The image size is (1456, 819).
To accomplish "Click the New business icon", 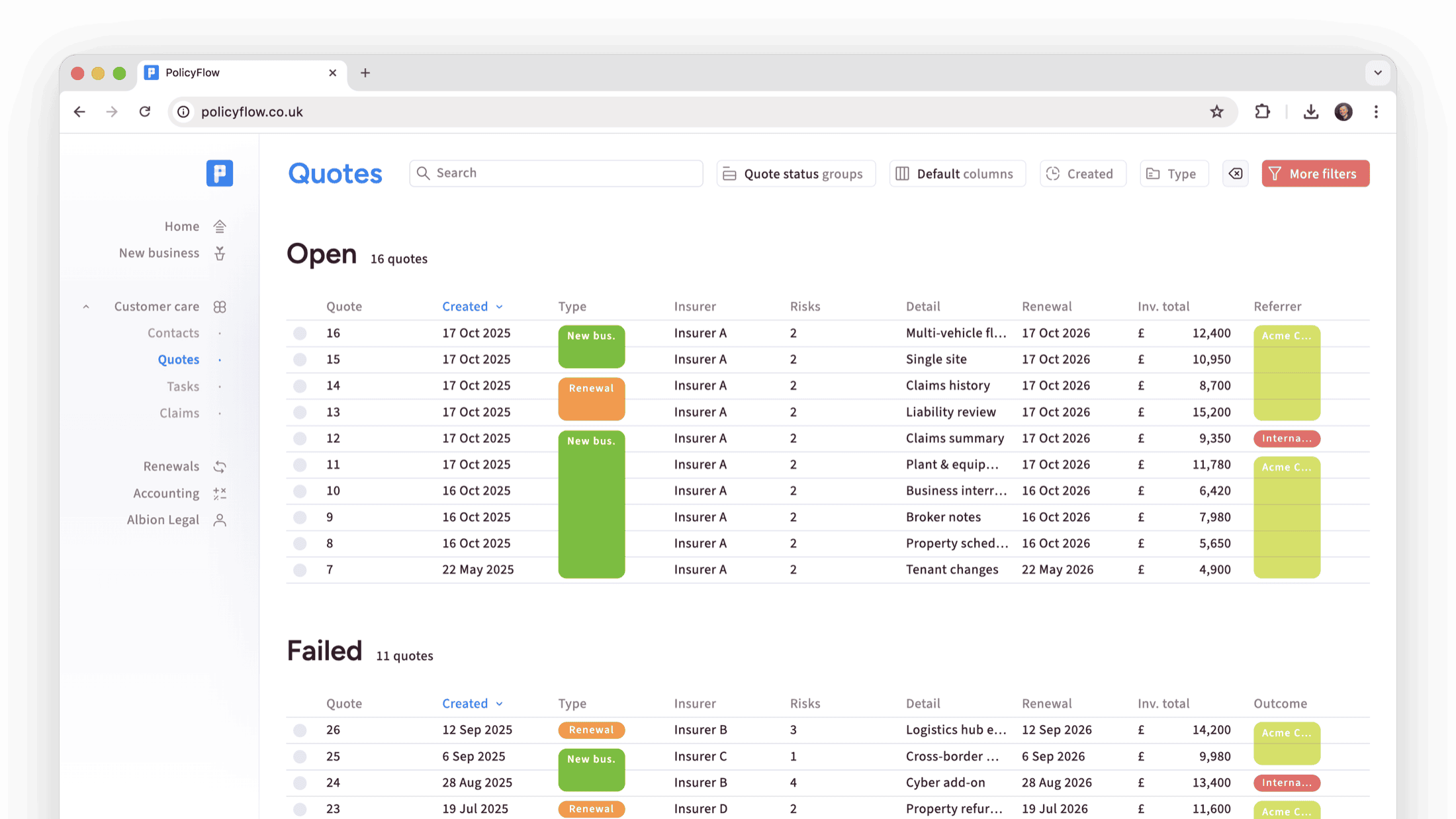I will click(x=220, y=253).
